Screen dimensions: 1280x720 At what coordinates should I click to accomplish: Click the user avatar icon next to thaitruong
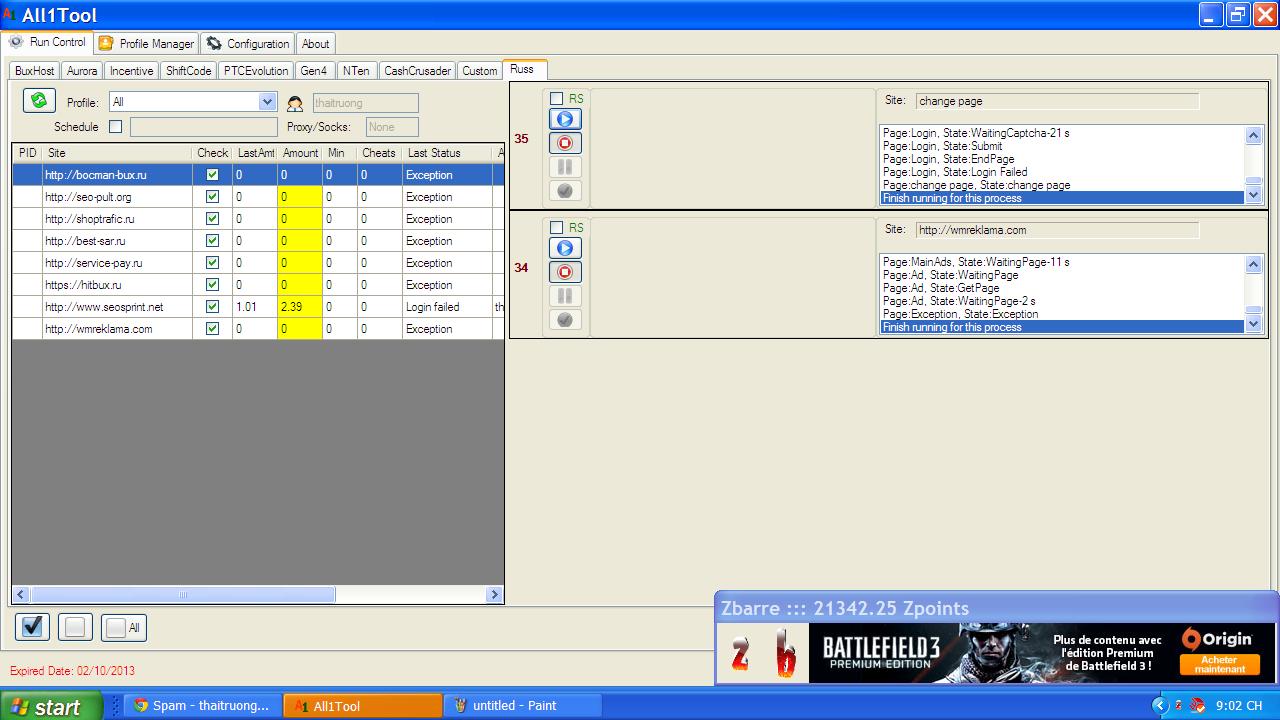[x=295, y=103]
